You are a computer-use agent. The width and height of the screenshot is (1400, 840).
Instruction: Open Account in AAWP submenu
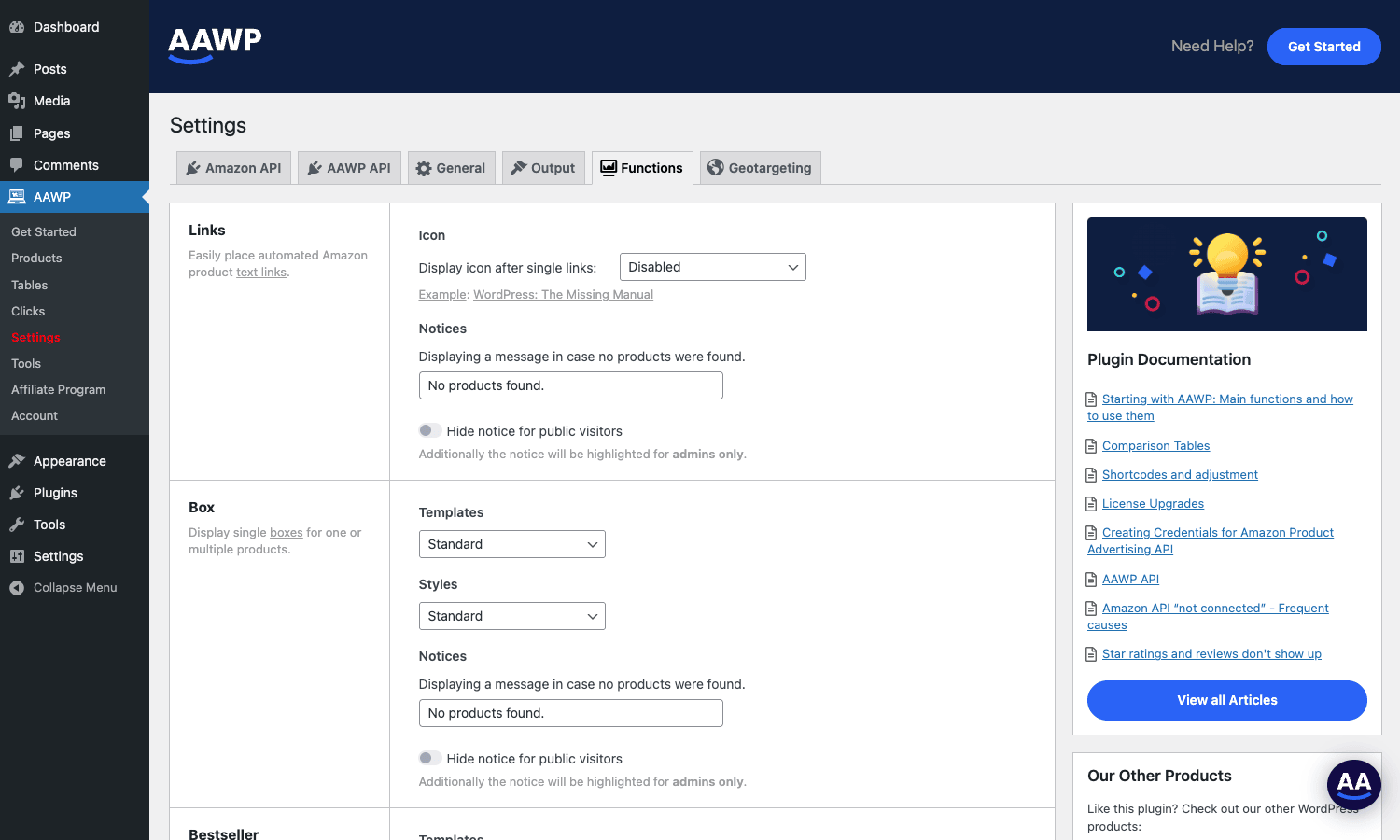pos(35,416)
